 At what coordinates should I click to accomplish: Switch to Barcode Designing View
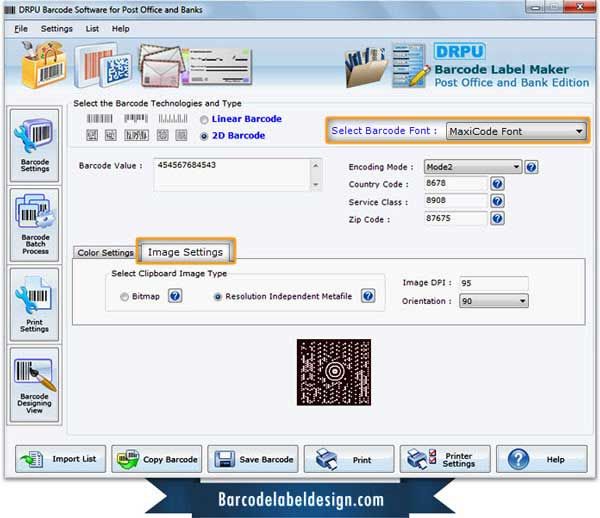tap(34, 385)
